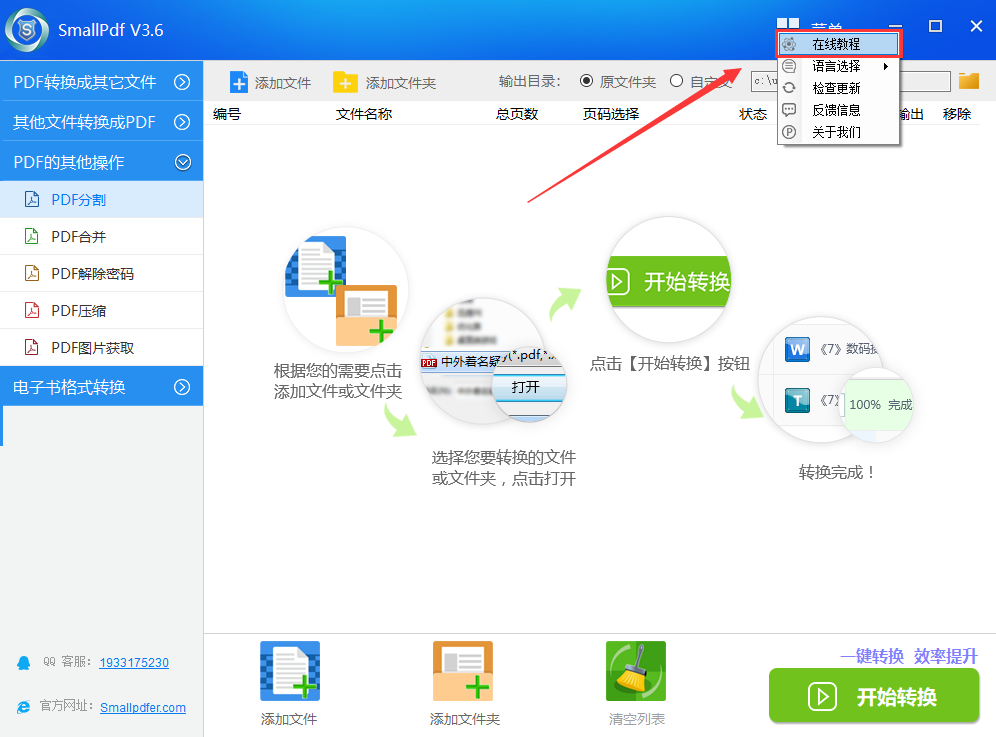Screen dimensions: 996x737
Task: Click the SmallPdf shield logo
Action: (x=27, y=30)
